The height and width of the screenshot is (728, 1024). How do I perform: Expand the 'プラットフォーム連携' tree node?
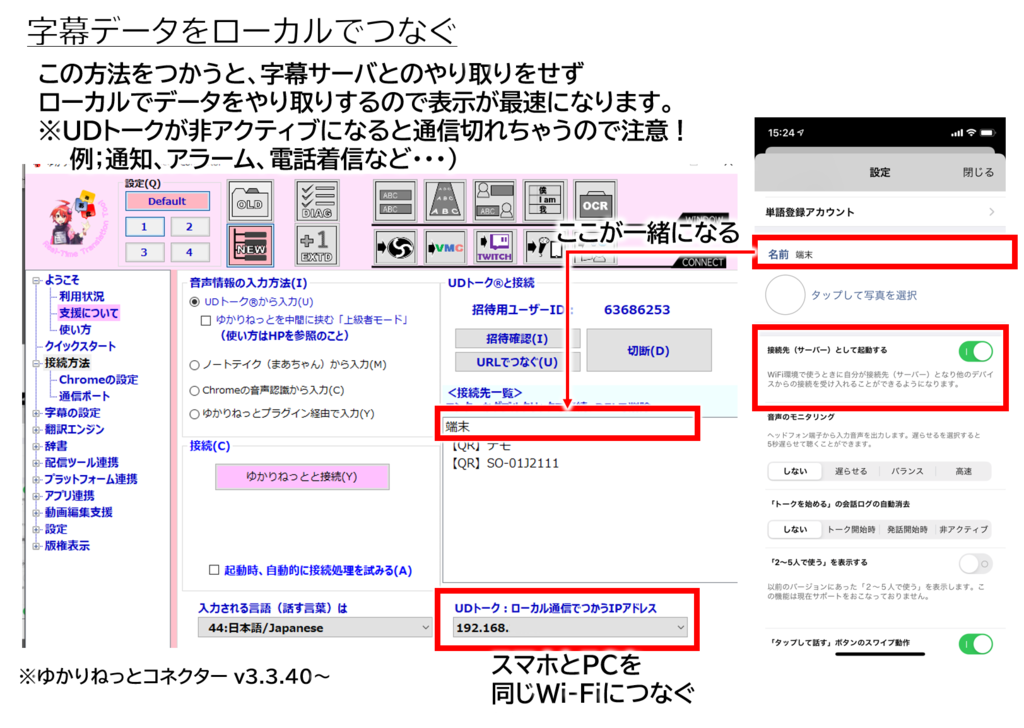(x=37, y=479)
